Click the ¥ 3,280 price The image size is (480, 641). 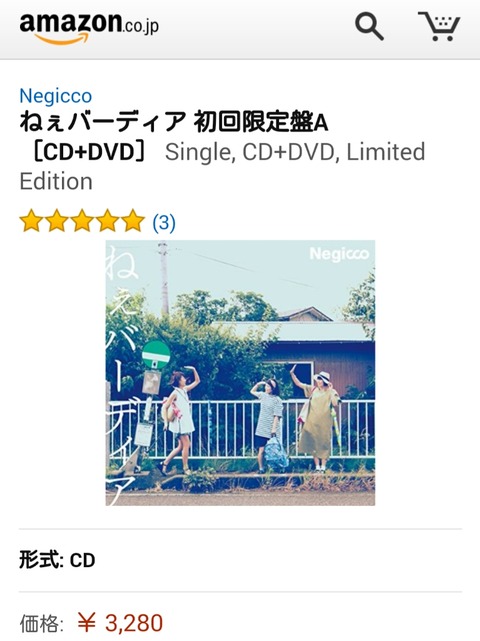click(120, 623)
